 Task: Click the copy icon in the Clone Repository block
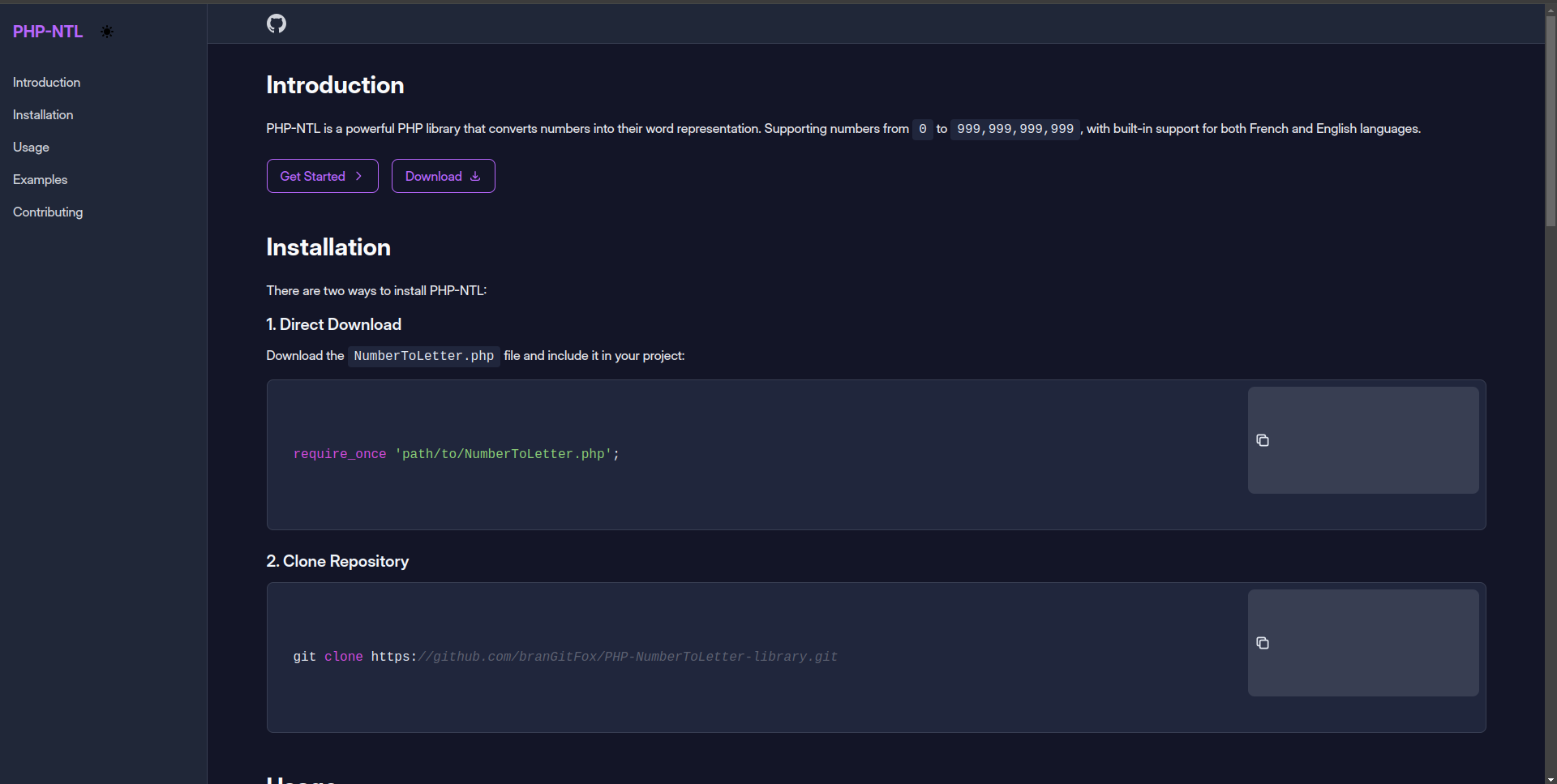[1262, 643]
